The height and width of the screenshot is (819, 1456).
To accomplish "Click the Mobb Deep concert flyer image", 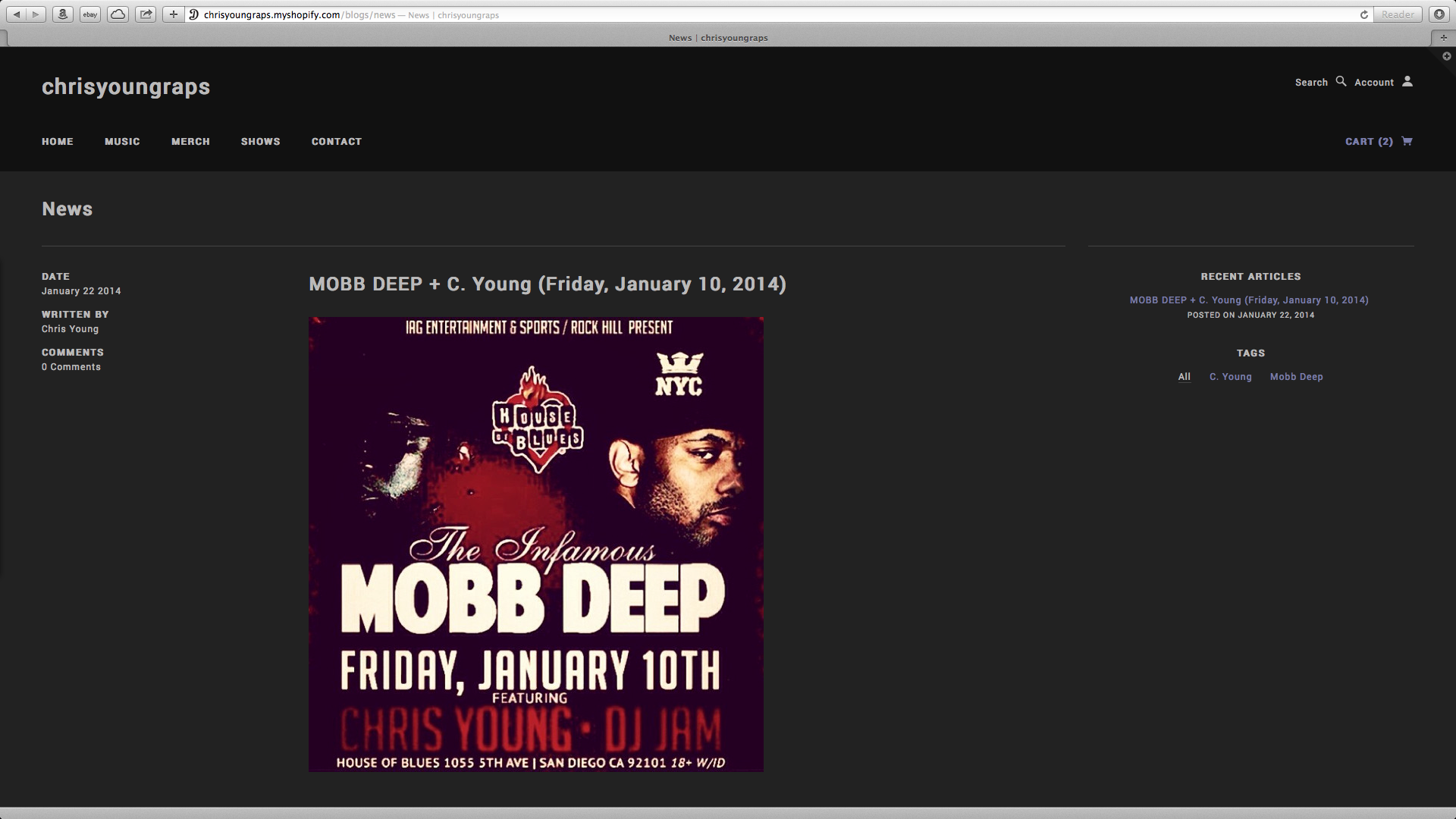I will pos(536,544).
